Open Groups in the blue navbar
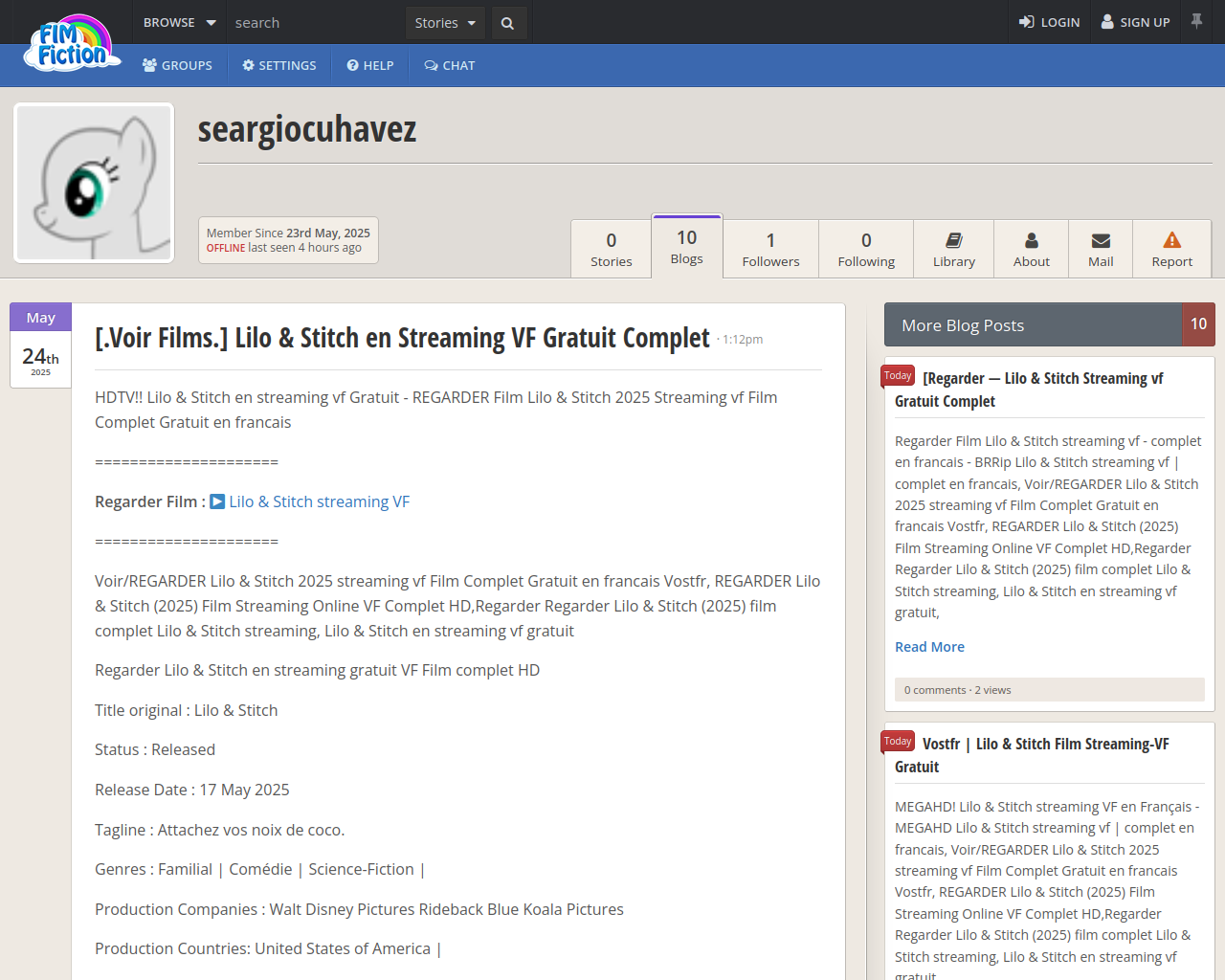Screen dimensions: 1225x980 point(177,65)
